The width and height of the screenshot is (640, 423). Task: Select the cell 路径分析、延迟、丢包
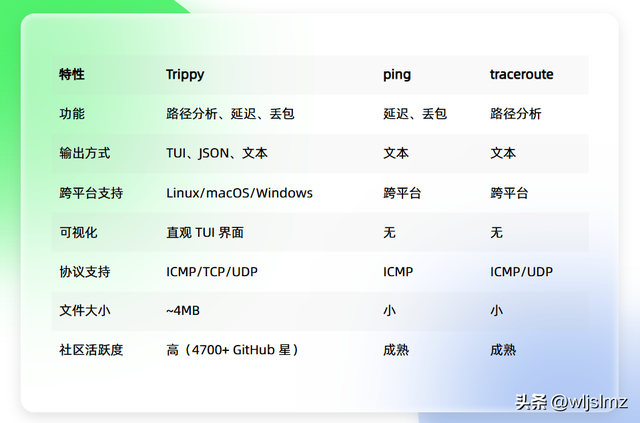coord(230,114)
